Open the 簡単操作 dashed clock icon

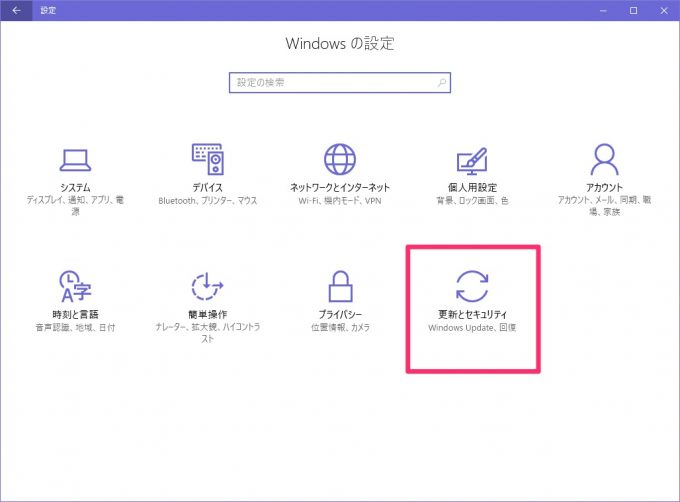tap(208, 286)
